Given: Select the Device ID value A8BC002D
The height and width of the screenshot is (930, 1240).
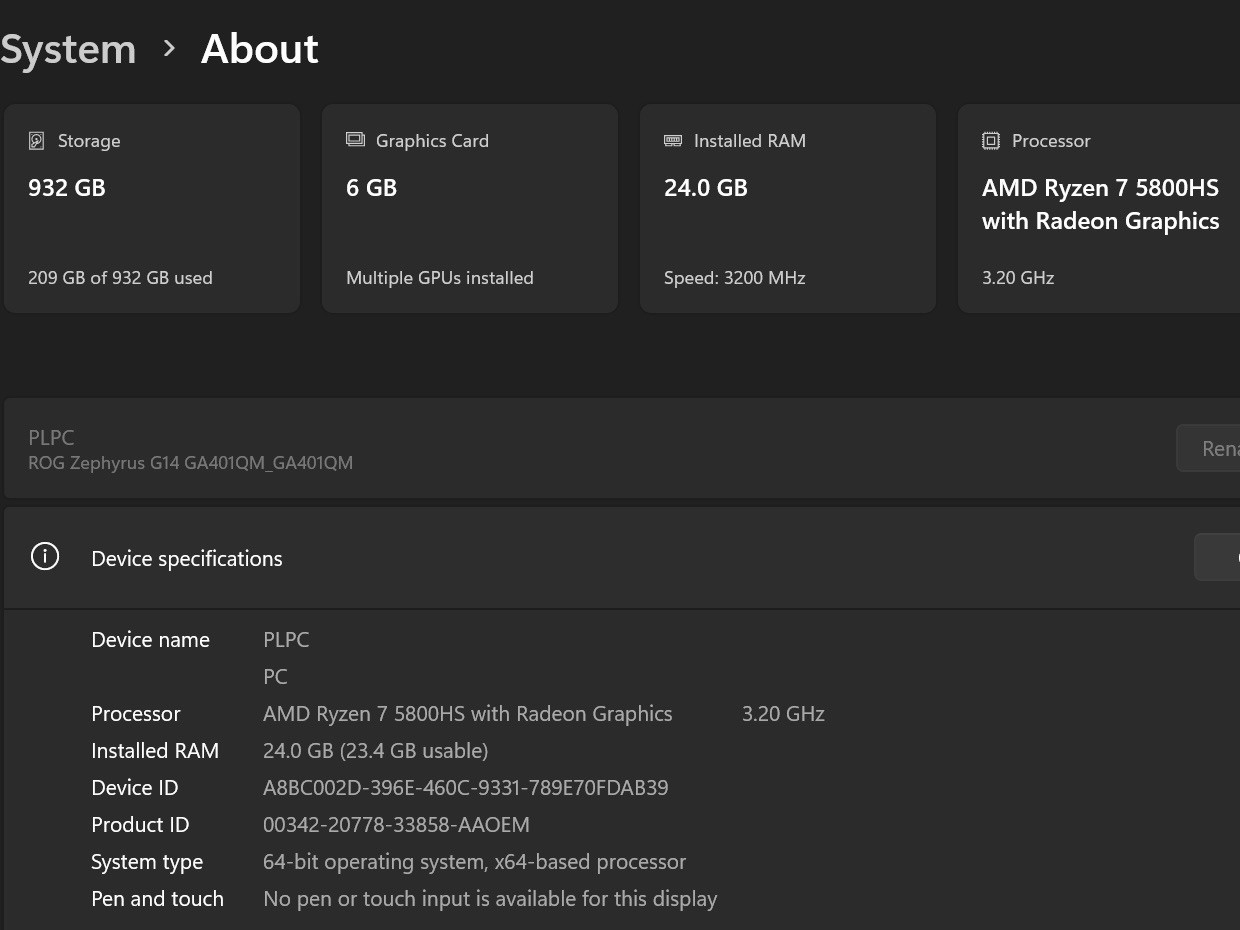Looking at the screenshot, I should click(466, 788).
